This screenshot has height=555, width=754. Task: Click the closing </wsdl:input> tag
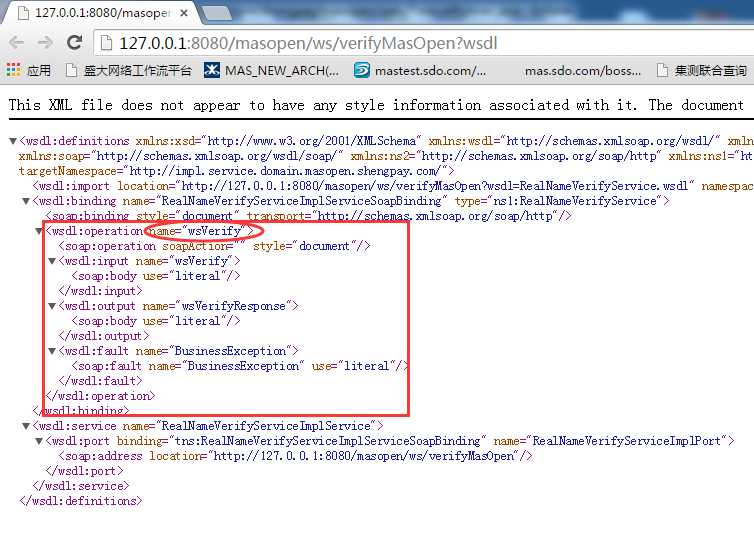pyautogui.click(x=100, y=291)
